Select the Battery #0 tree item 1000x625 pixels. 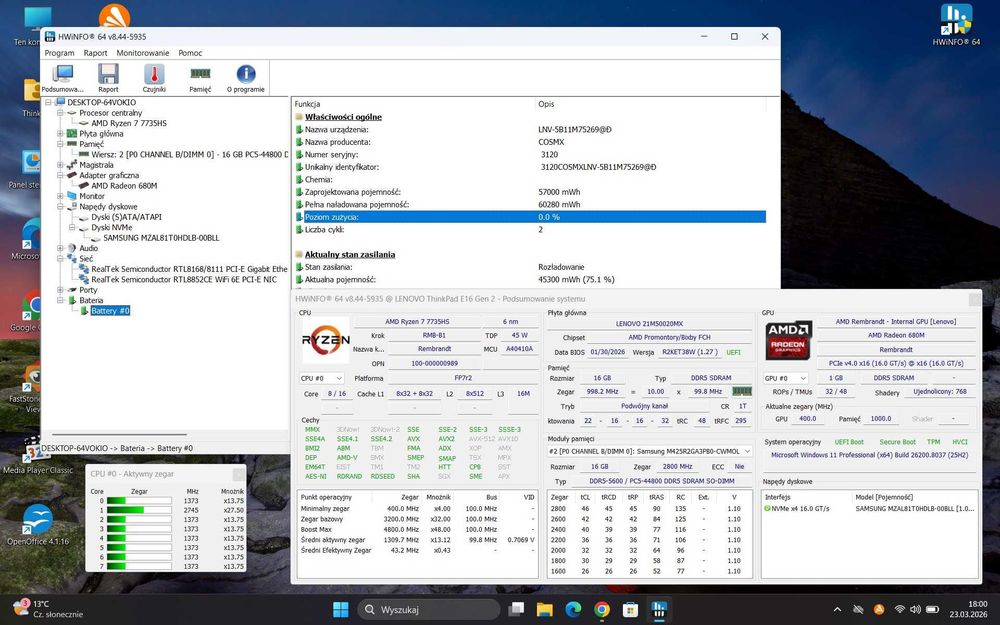point(110,311)
